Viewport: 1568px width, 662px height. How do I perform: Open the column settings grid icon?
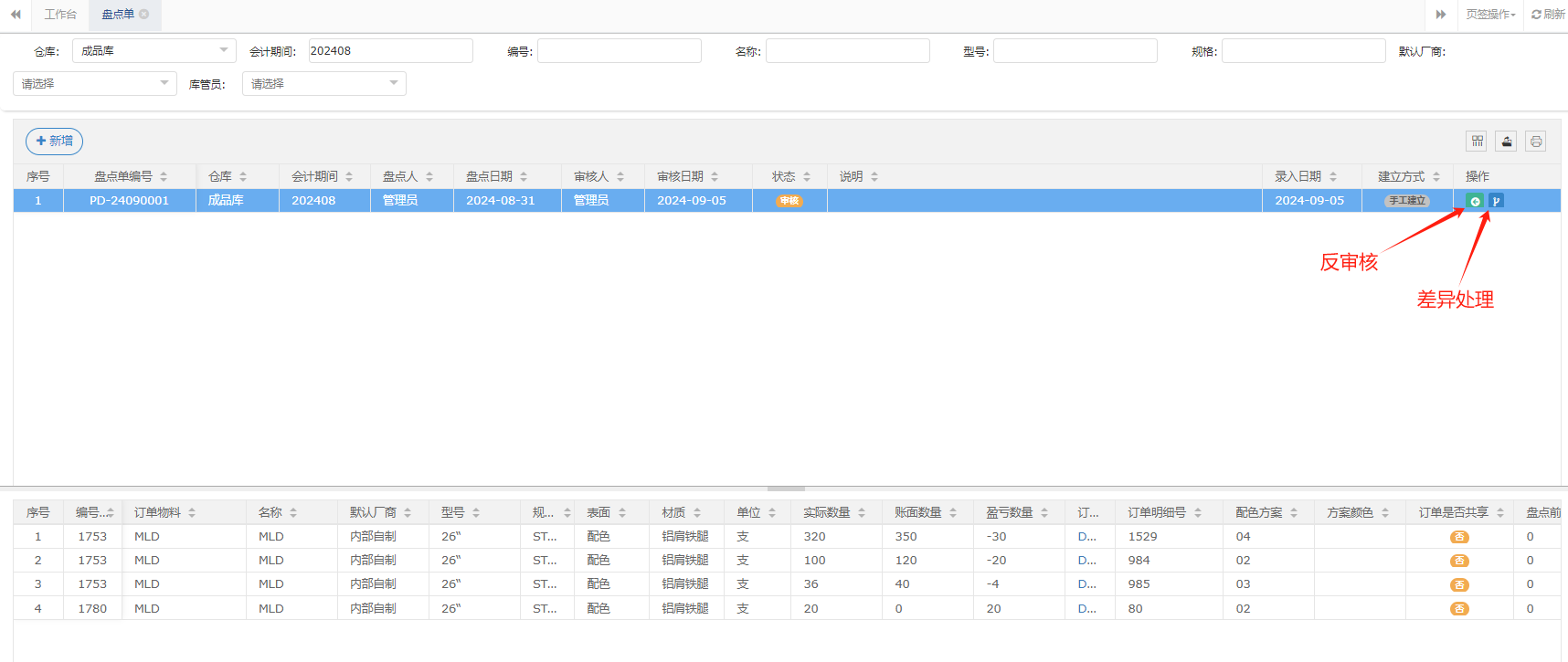1477,141
